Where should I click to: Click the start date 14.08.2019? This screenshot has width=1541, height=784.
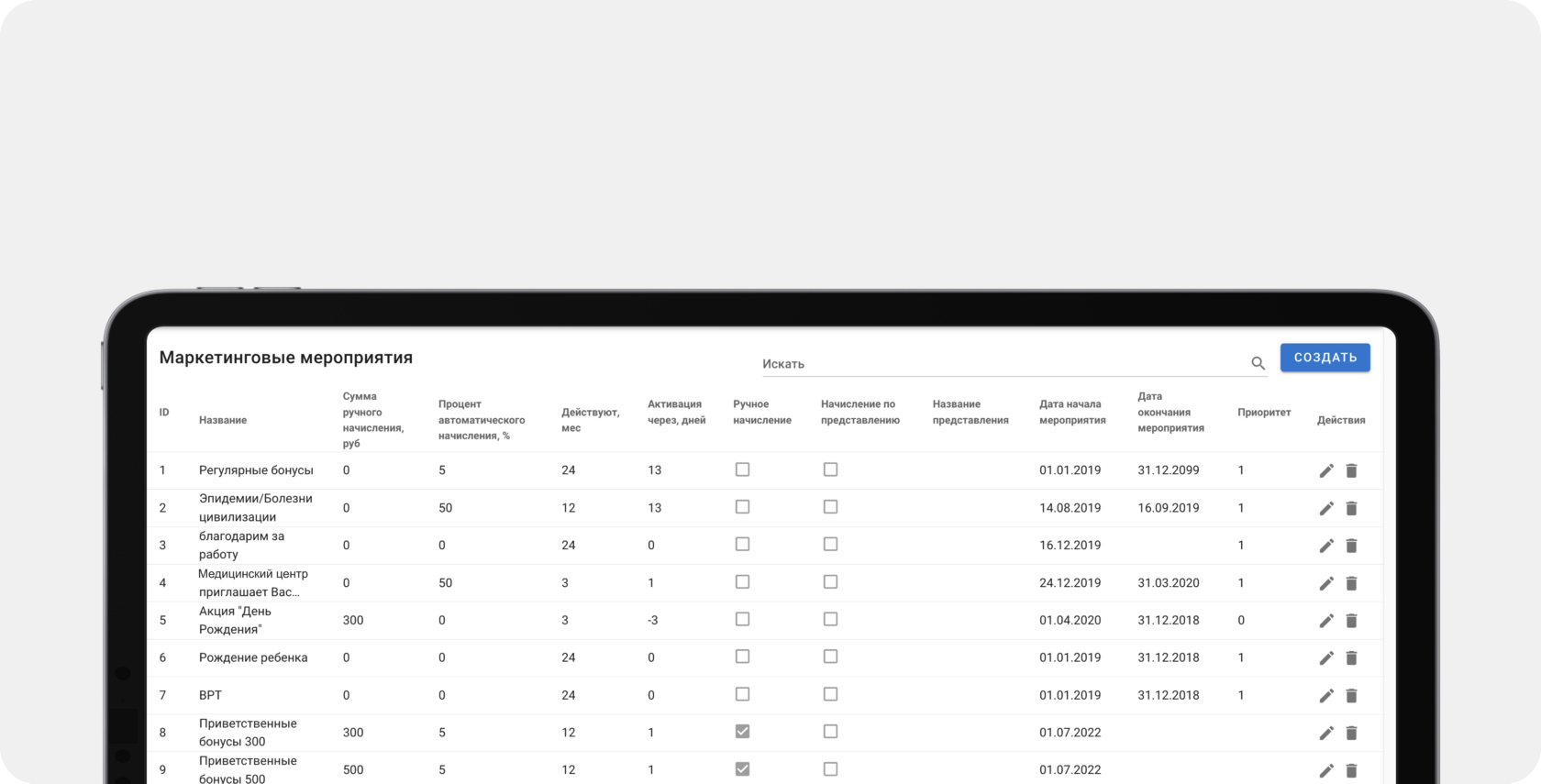point(1070,508)
